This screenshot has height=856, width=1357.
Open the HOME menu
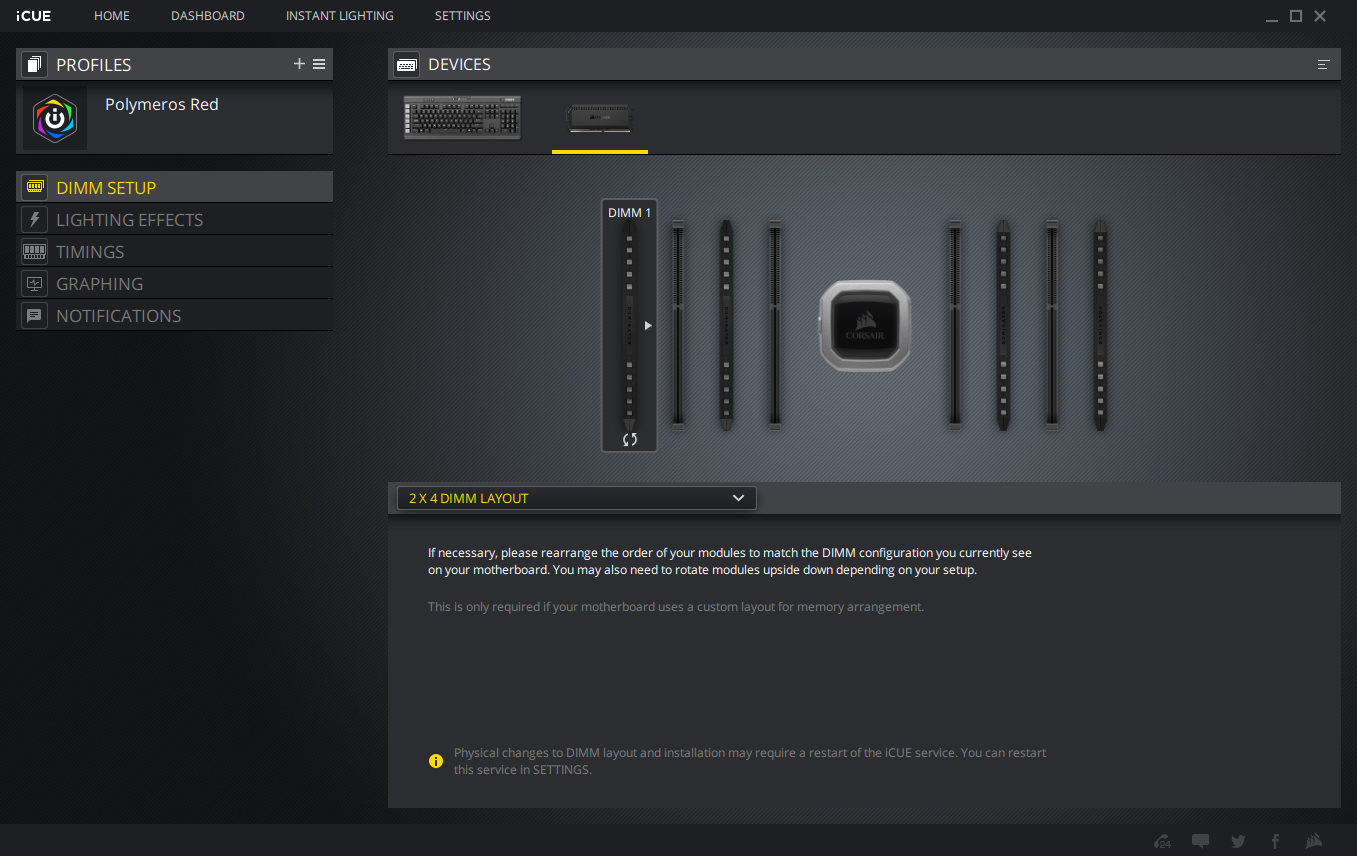(x=112, y=16)
